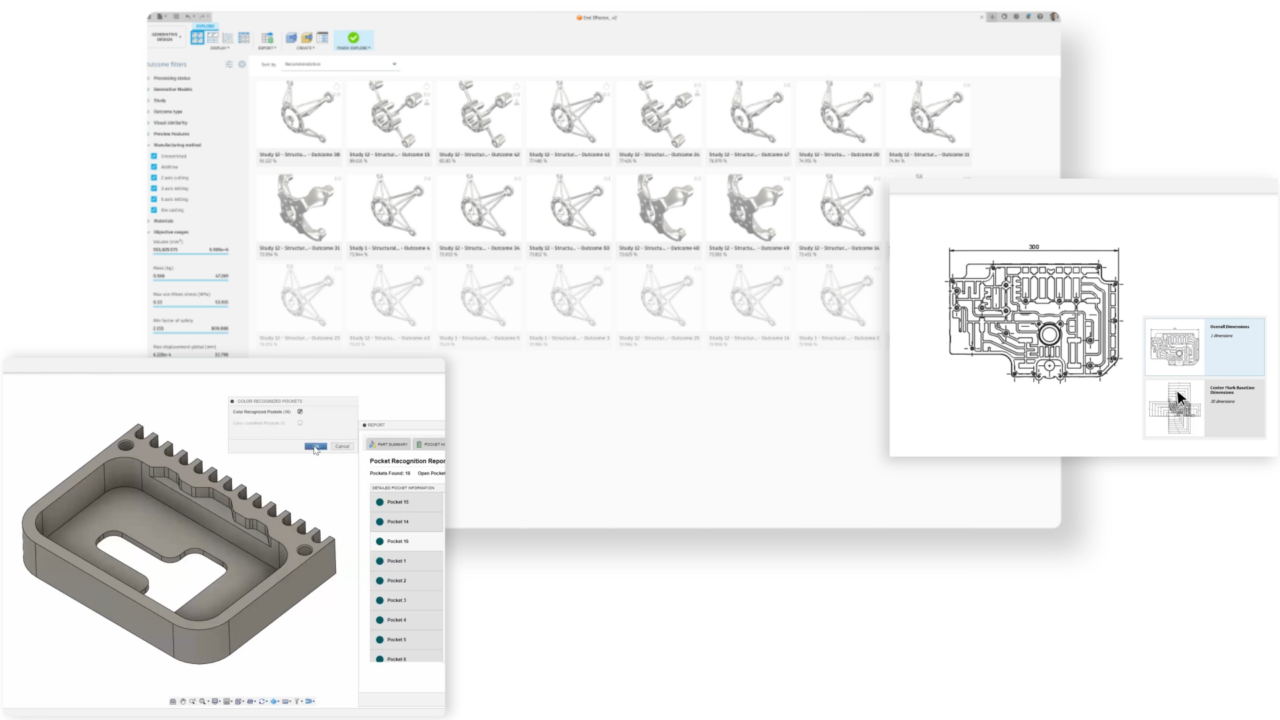Select Pocket 16 in the report list
Image resolution: width=1280 pixels, height=720 pixels.
pyautogui.click(x=406, y=541)
